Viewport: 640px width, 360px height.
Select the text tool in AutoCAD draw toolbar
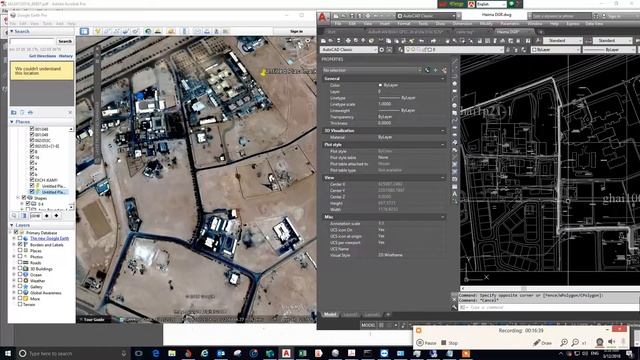pyautogui.click(x=454, y=194)
